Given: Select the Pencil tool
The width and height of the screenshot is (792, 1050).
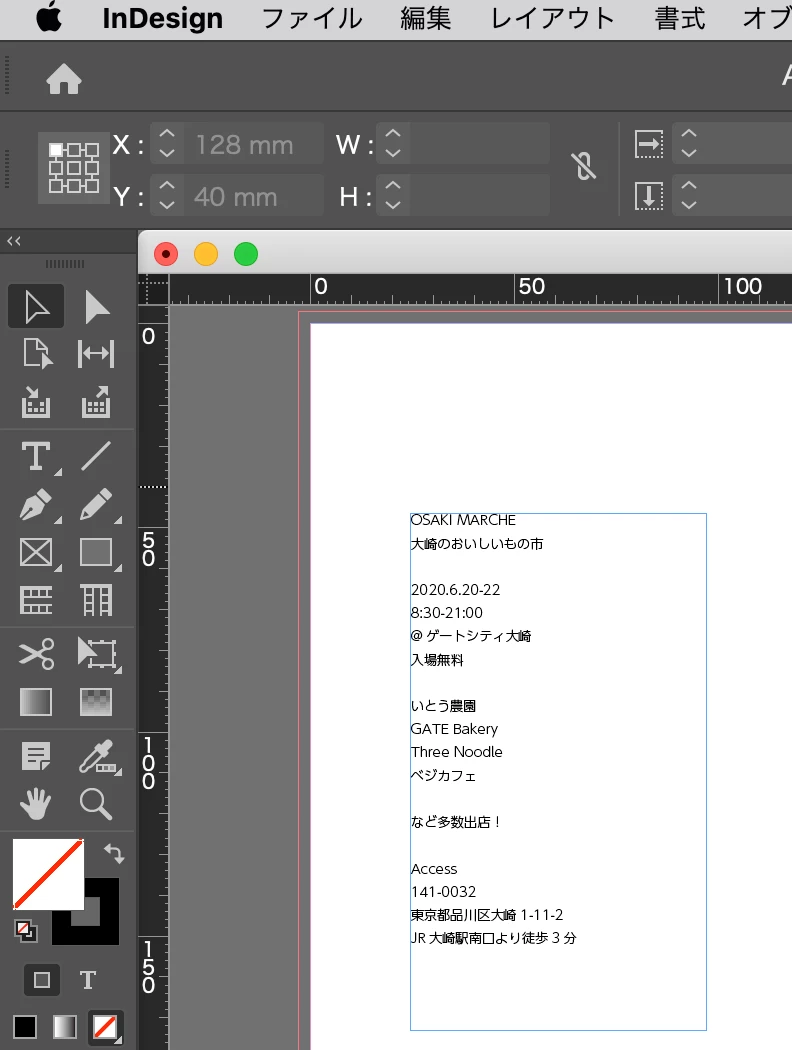Looking at the screenshot, I should 96,504.
